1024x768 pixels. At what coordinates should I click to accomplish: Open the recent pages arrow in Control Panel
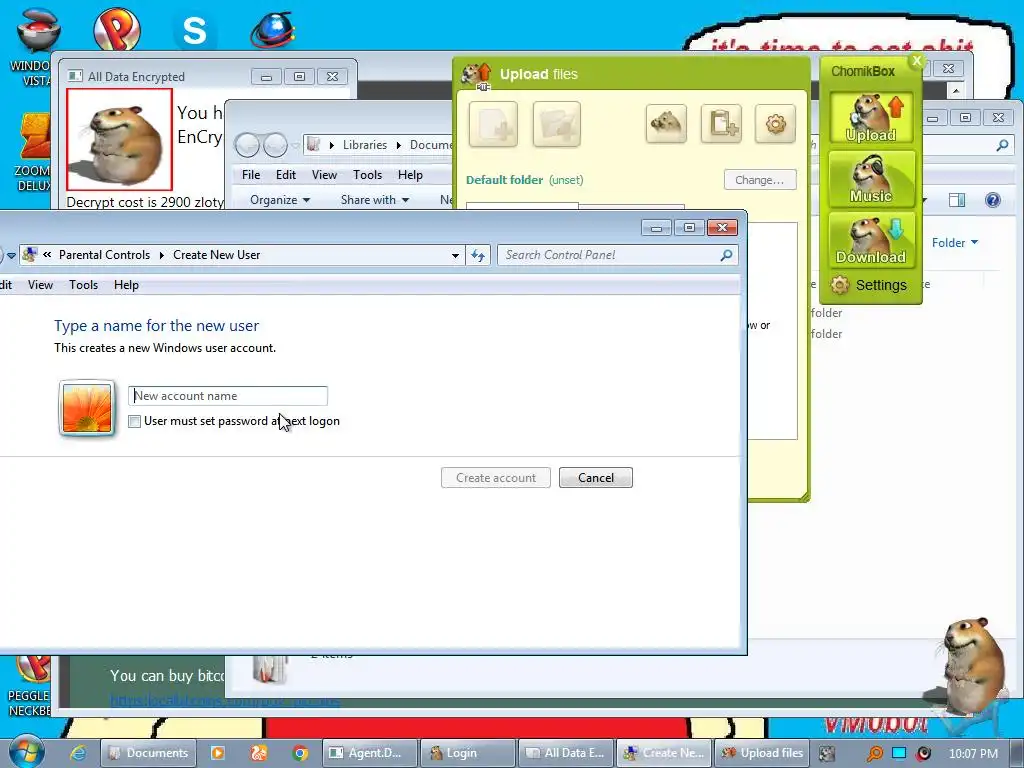coord(11,255)
